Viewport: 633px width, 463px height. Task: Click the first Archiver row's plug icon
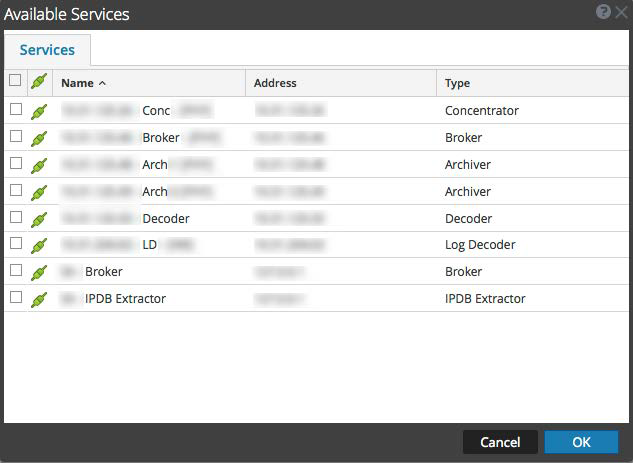click(x=39, y=165)
